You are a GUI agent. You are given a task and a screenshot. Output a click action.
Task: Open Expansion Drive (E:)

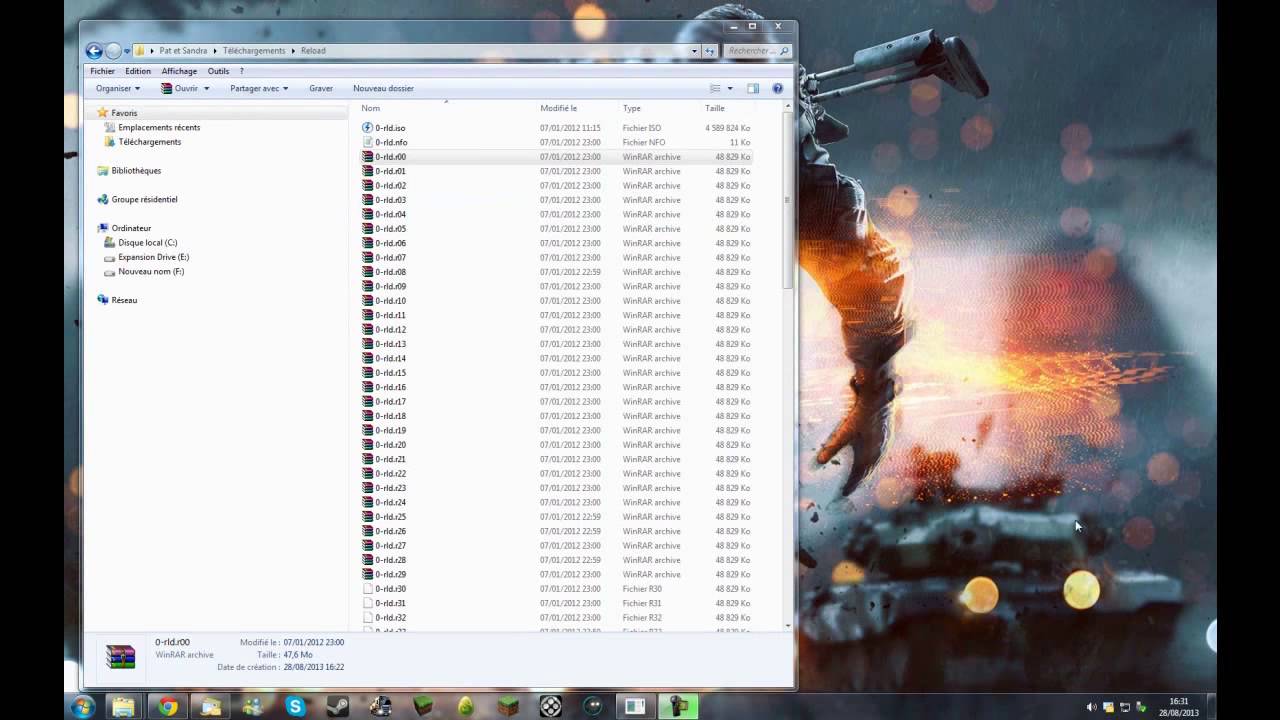[x=153, y=257]
